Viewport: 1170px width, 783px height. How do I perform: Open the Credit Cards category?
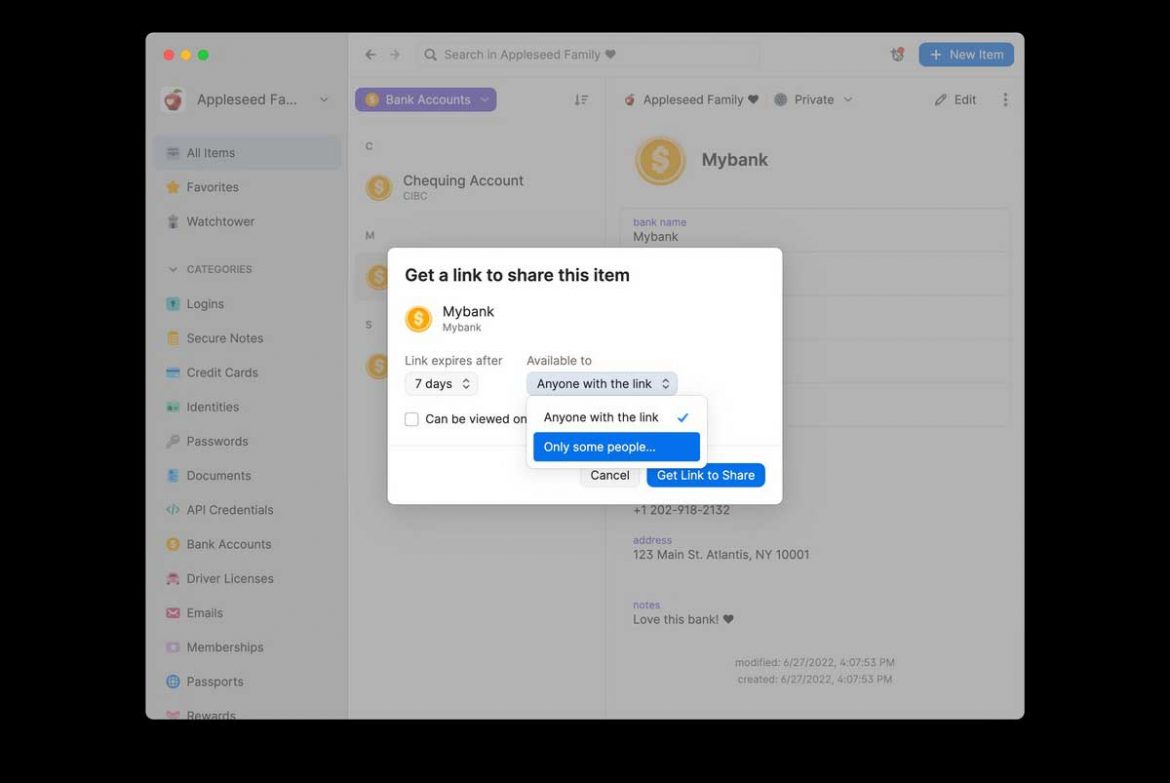[x=222, y=372]
